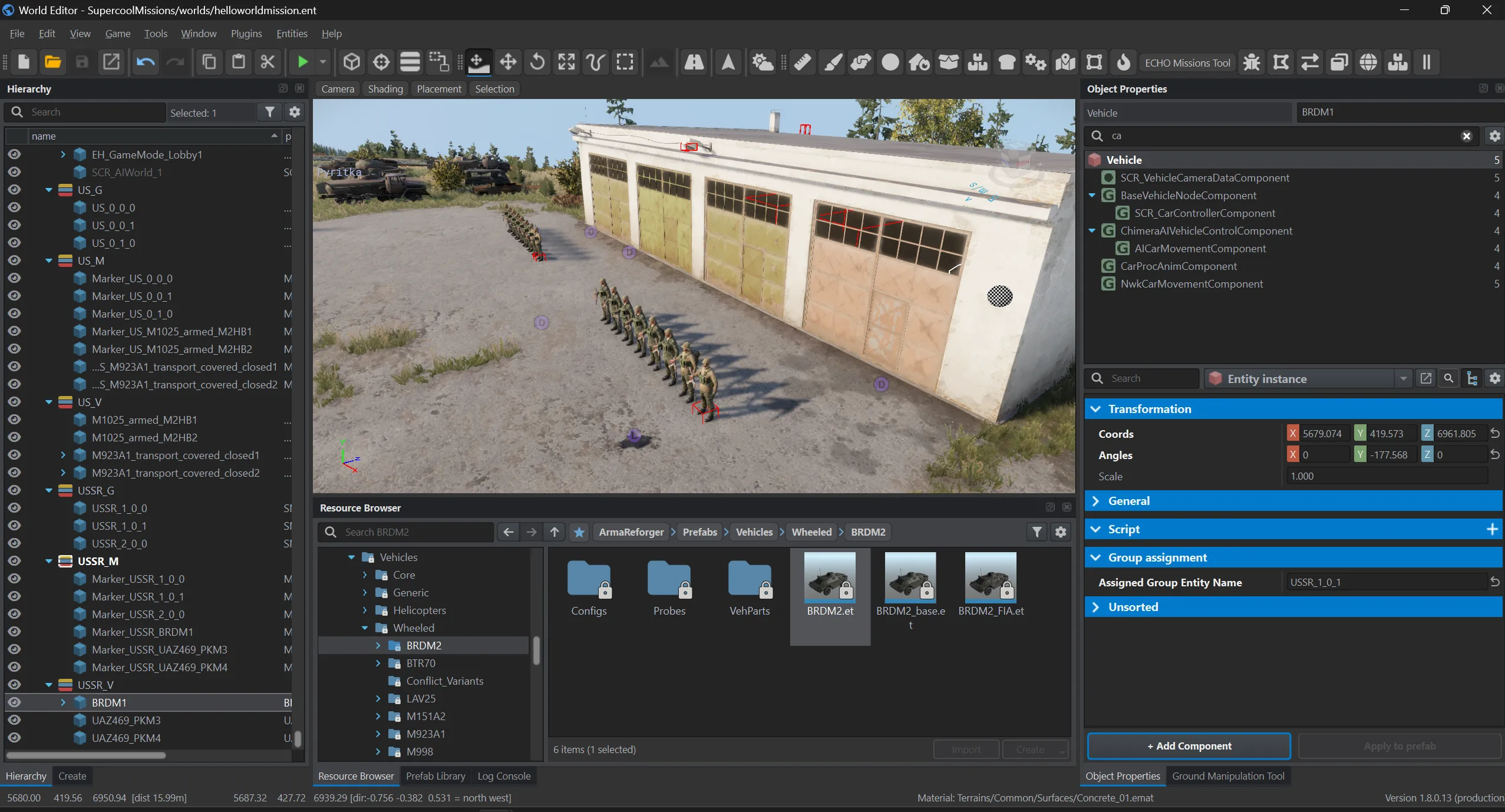
Task: Collapse the US_M layer
Action: click(49, 260)
